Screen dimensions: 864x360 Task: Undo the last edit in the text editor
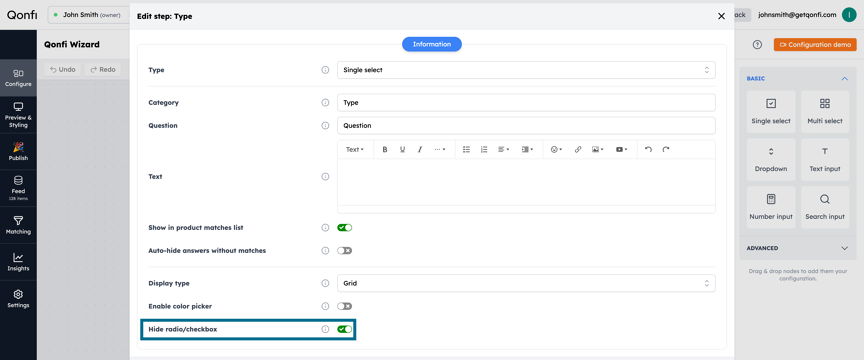(x=649, y=149)
